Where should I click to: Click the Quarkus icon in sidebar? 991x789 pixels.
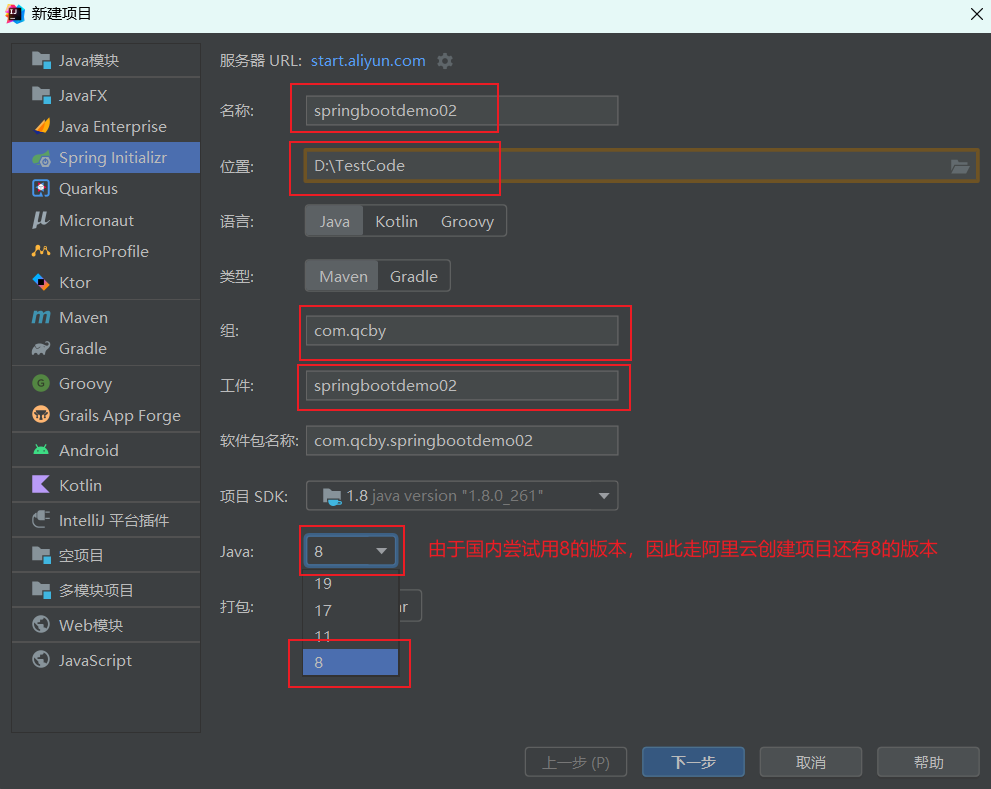click(x=41, y=188)
